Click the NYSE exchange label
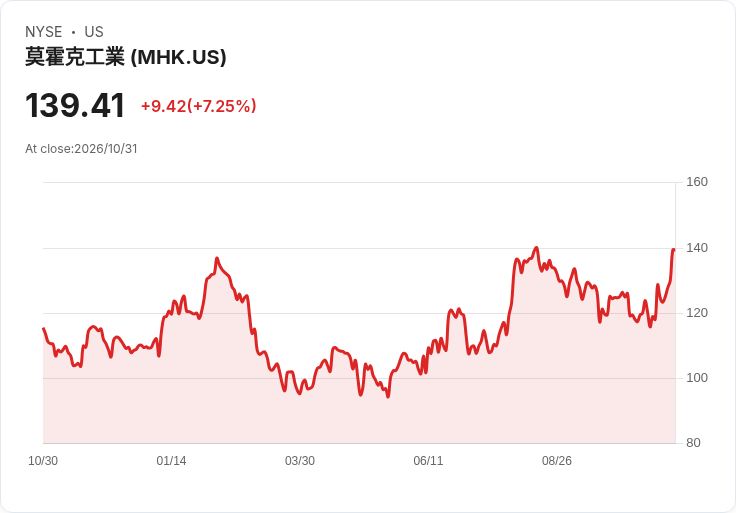 pyautogui.click(x=44, y=32)
